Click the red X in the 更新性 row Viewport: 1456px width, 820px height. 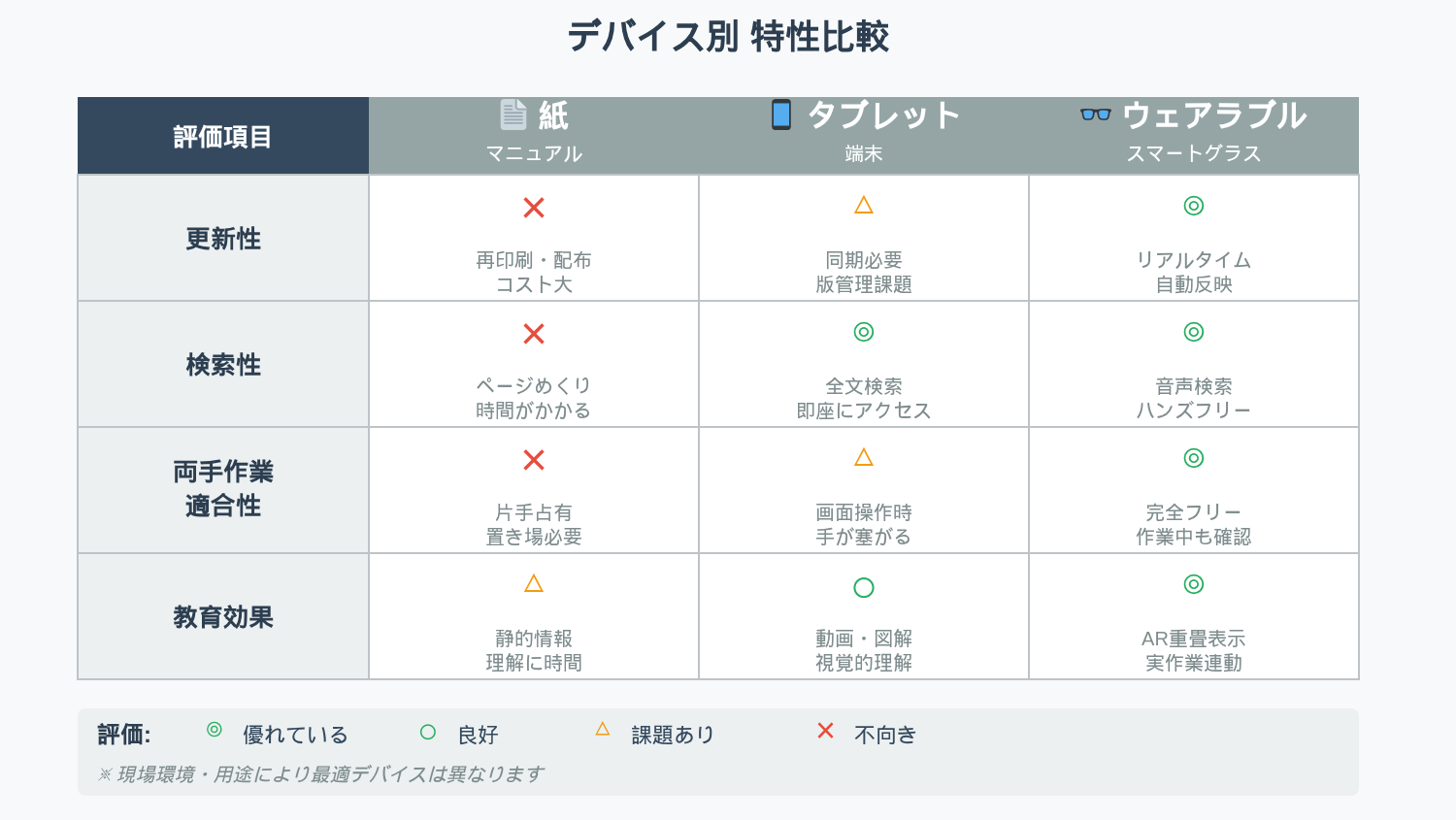tap(534, 208)
